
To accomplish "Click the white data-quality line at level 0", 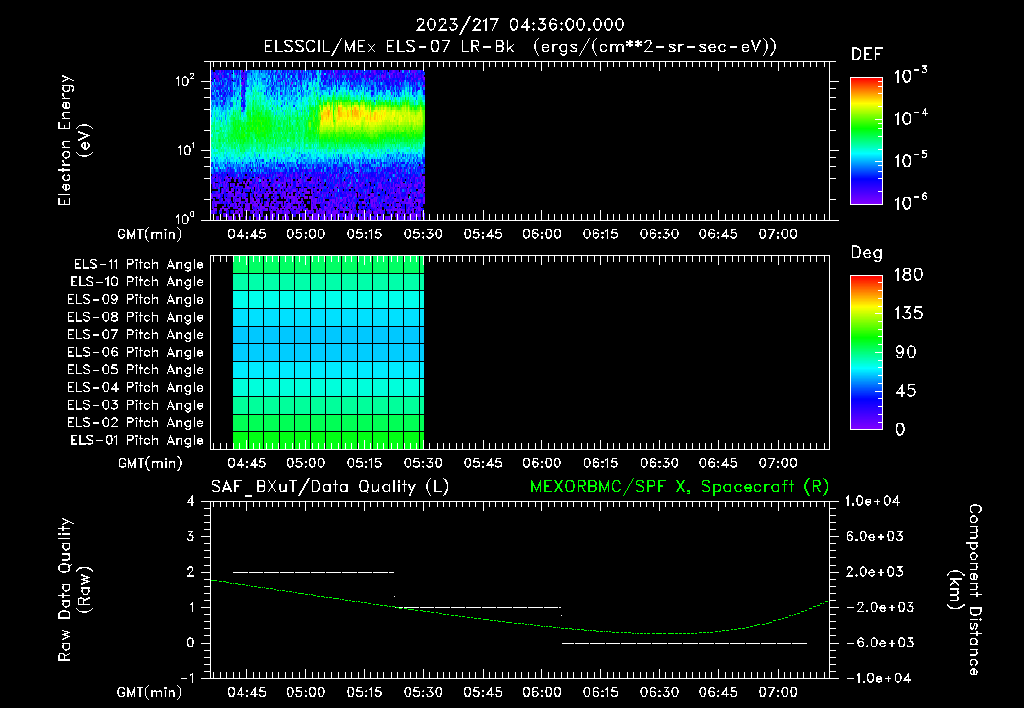I will (684, 643).
